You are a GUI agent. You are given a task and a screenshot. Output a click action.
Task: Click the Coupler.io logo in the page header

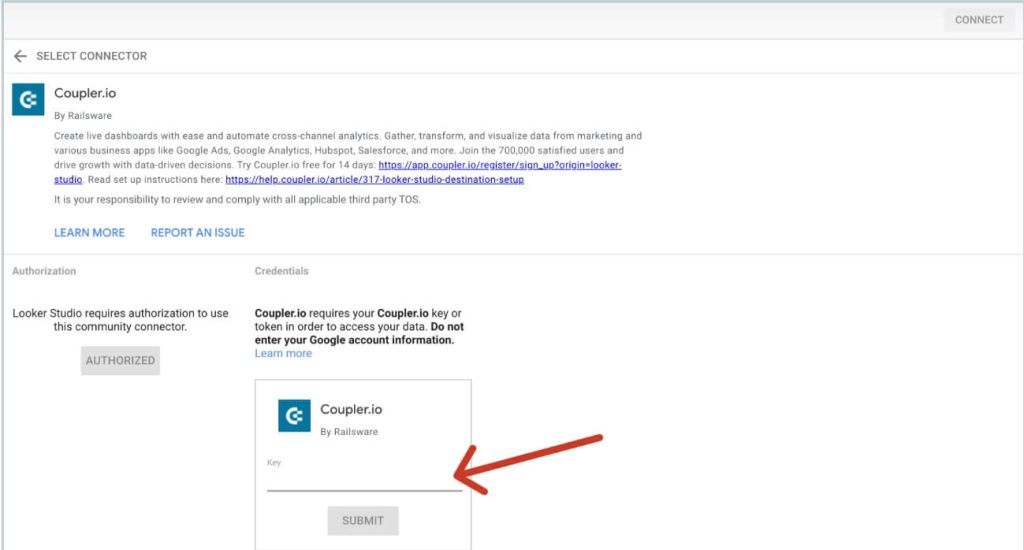27,100
